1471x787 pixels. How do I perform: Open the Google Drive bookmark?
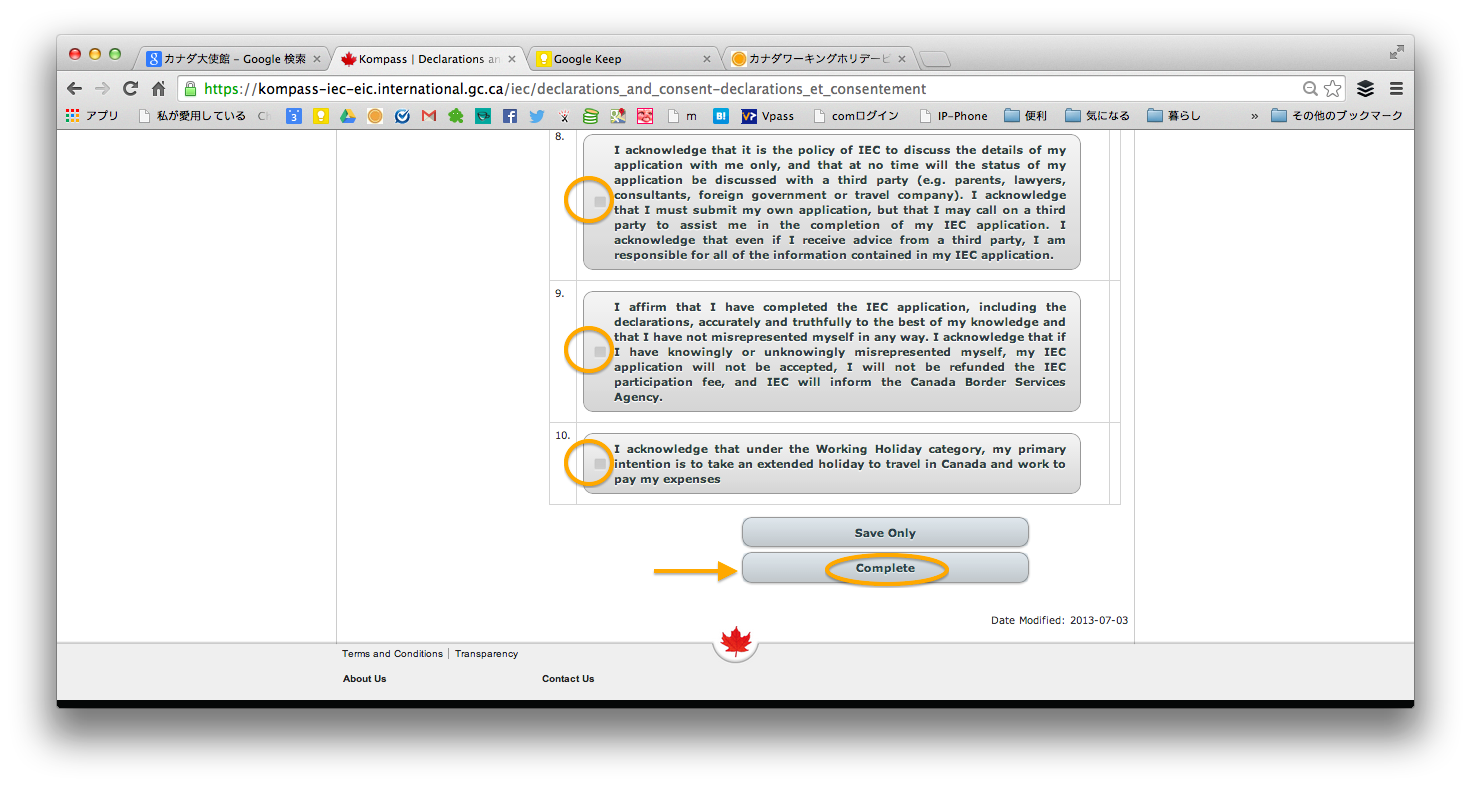(347, 116)
